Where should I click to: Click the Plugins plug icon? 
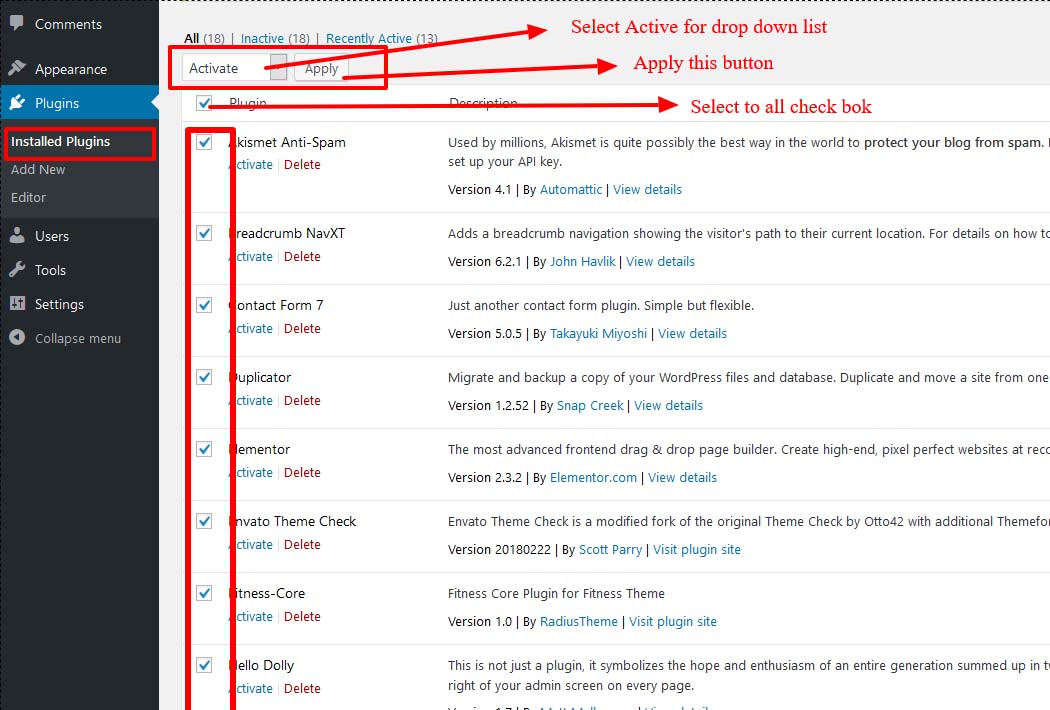[17, 102]
